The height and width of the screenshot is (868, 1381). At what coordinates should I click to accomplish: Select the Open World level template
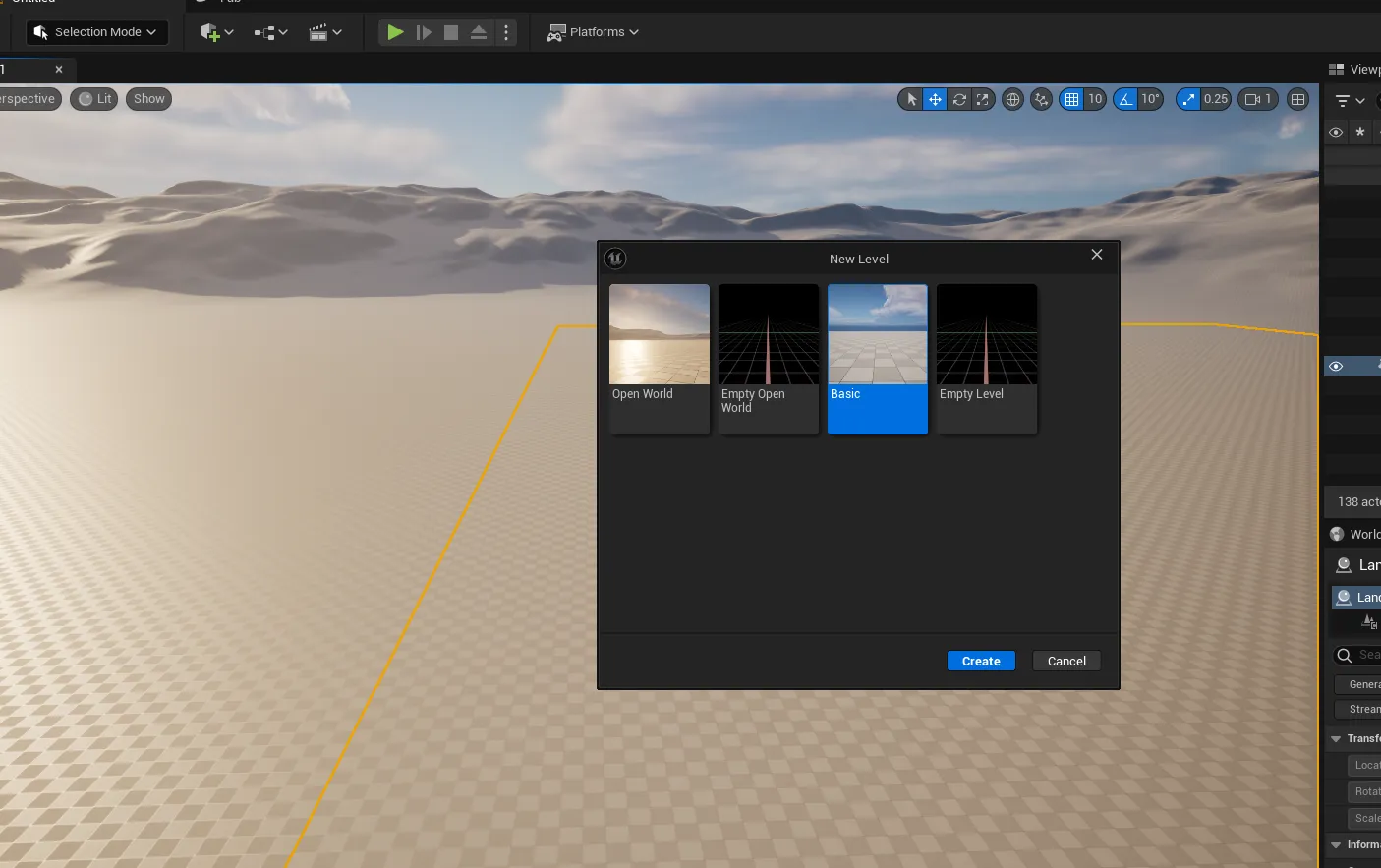660,359
